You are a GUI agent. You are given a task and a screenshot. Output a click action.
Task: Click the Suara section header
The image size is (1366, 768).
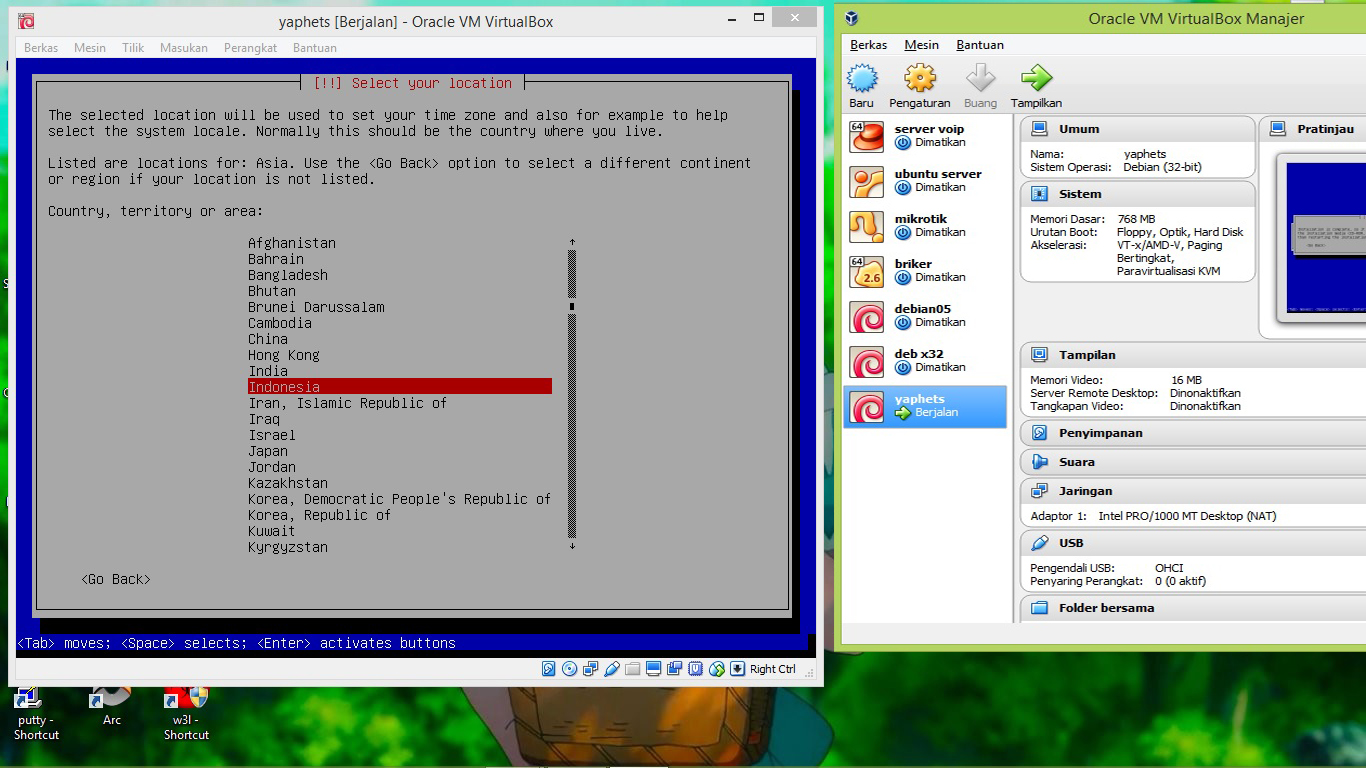tap(1194, 462)
